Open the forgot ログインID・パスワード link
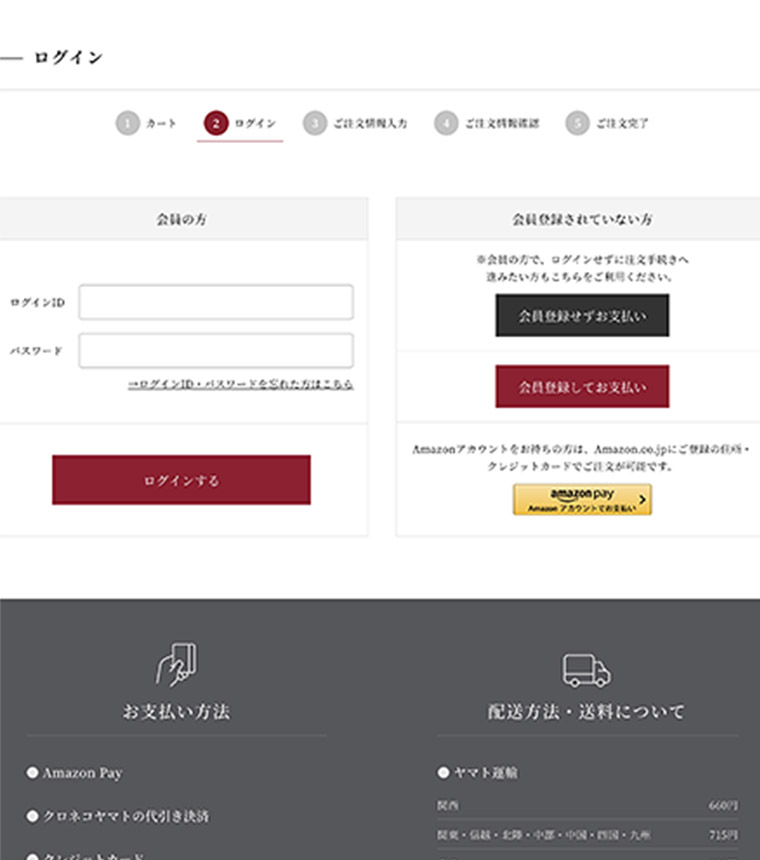The image size is (760, 860). [240, 384]
